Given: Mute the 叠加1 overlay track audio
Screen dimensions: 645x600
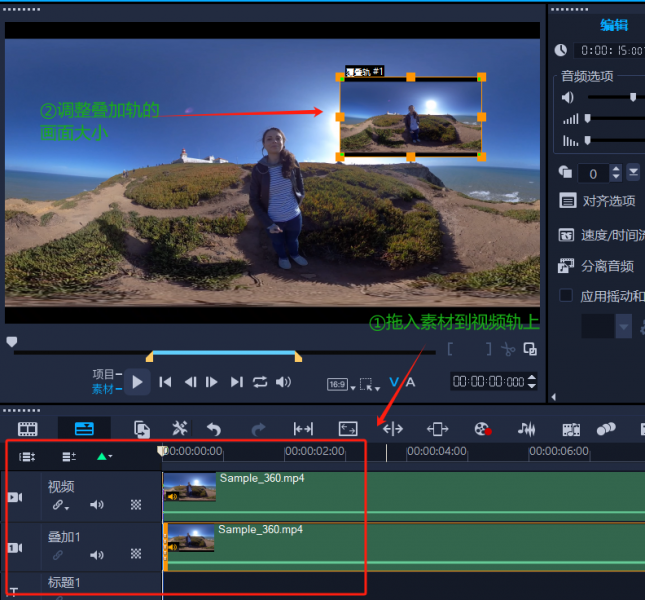Looking at the screenshot, I should pyautogui.click(x=97, y=554).
